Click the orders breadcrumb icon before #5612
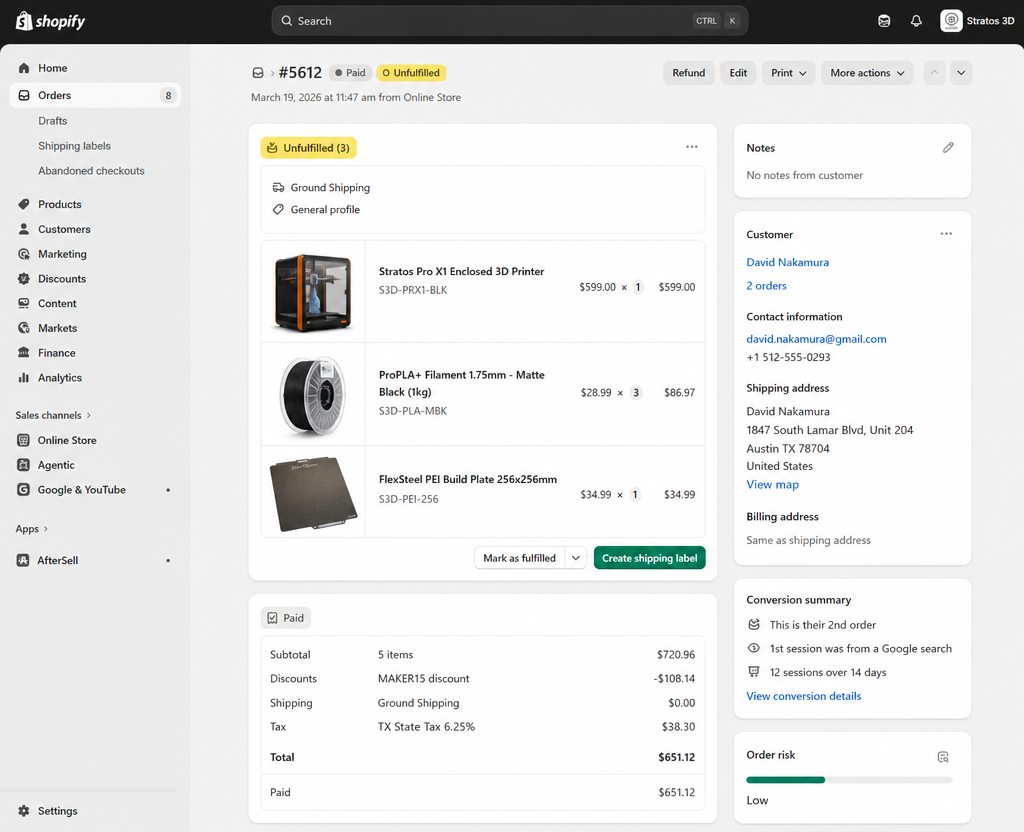The height and width of the screenshot is (832, 1024). pos(258,72)
